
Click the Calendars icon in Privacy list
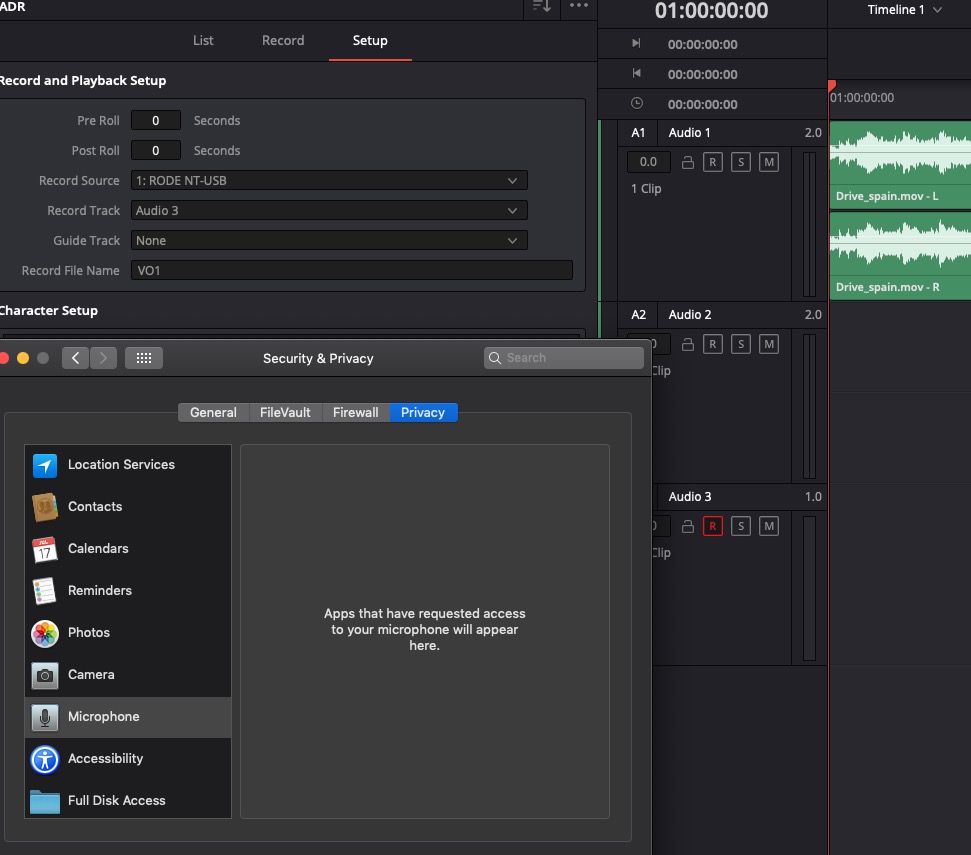click(x=45, y=549)
